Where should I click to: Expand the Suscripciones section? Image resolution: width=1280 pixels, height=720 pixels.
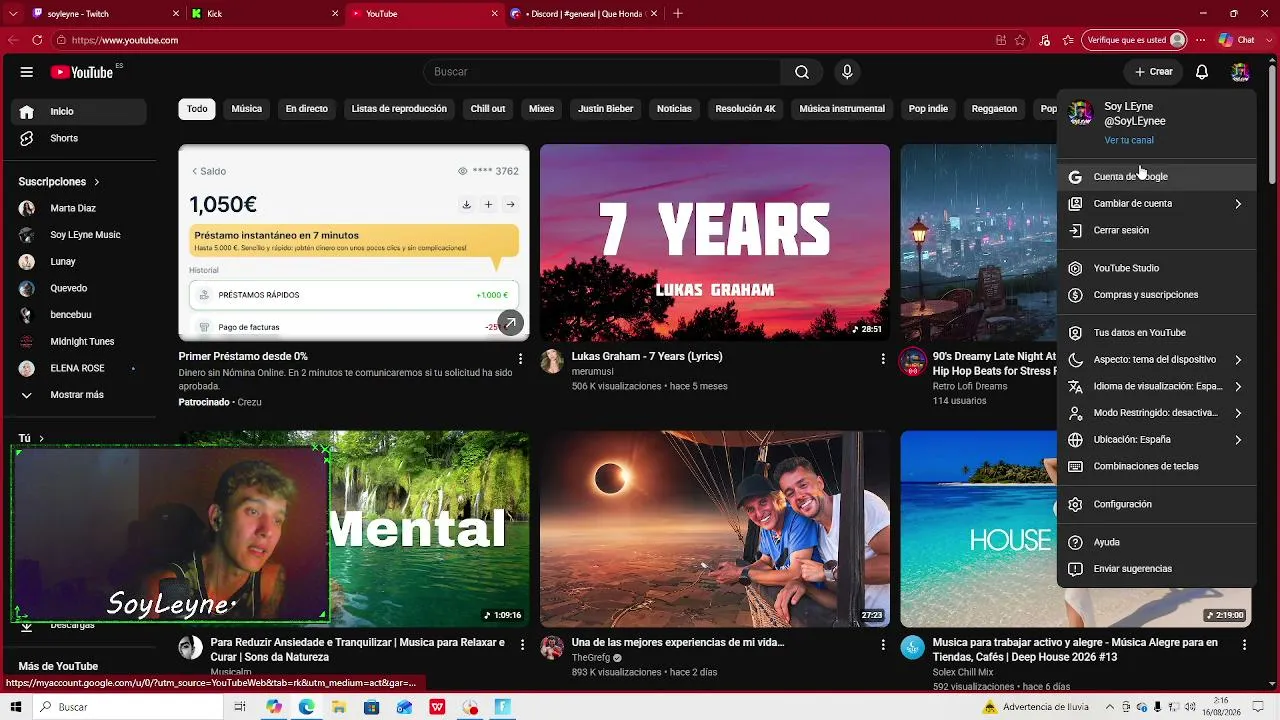pos(59,182)
